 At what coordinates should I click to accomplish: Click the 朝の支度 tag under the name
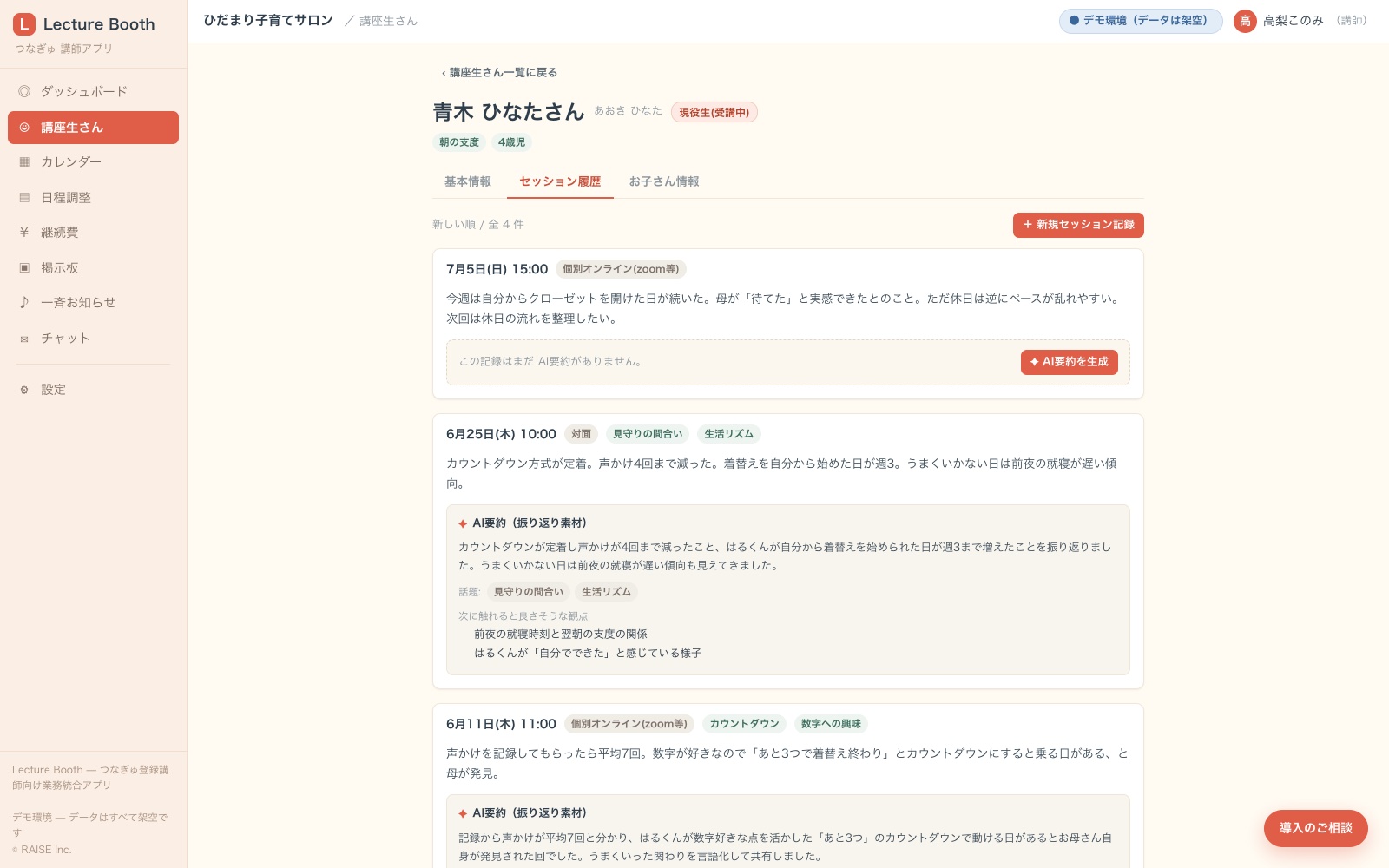[458, 142]
